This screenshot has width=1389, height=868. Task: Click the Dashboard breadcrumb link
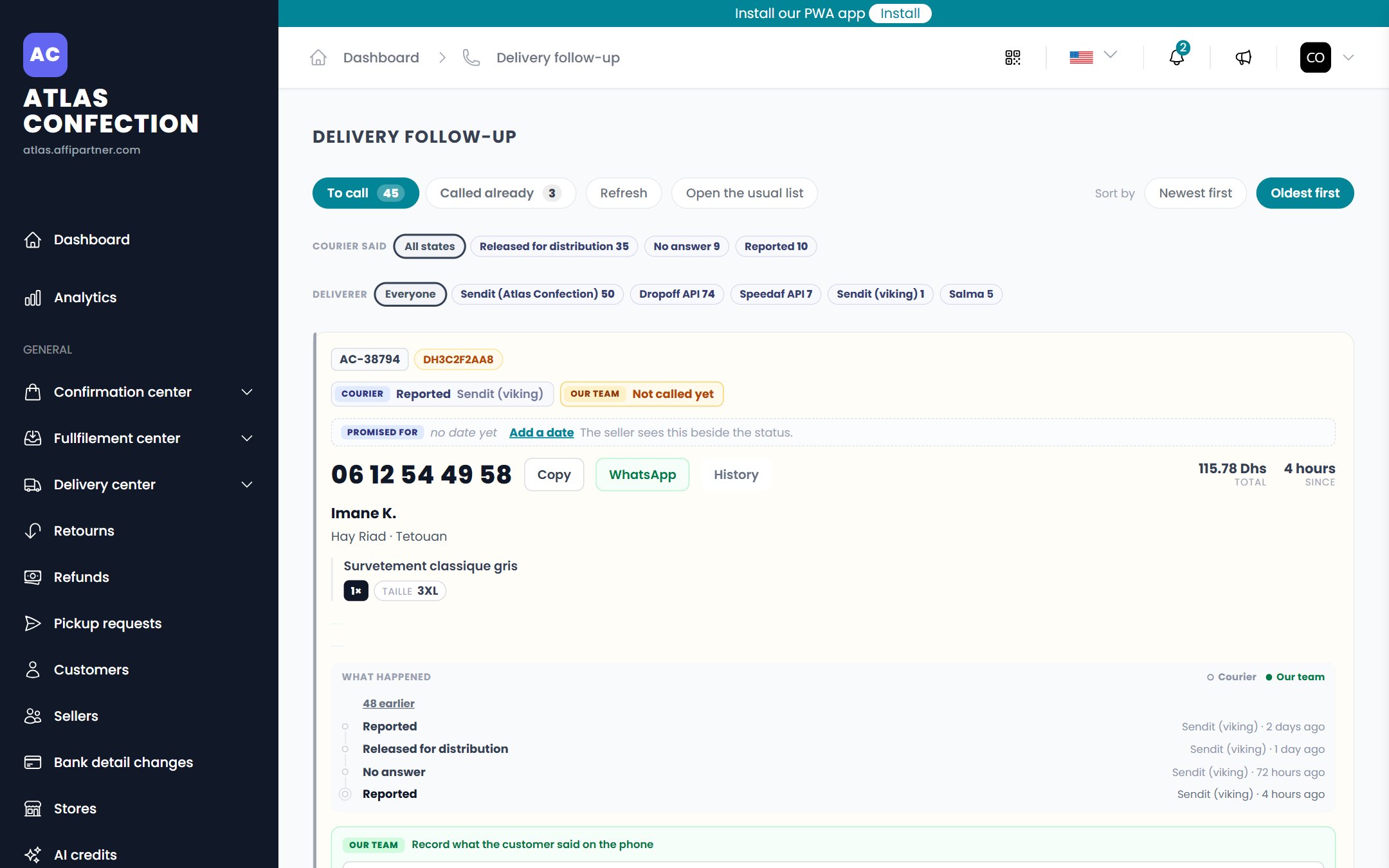point(381,58)
